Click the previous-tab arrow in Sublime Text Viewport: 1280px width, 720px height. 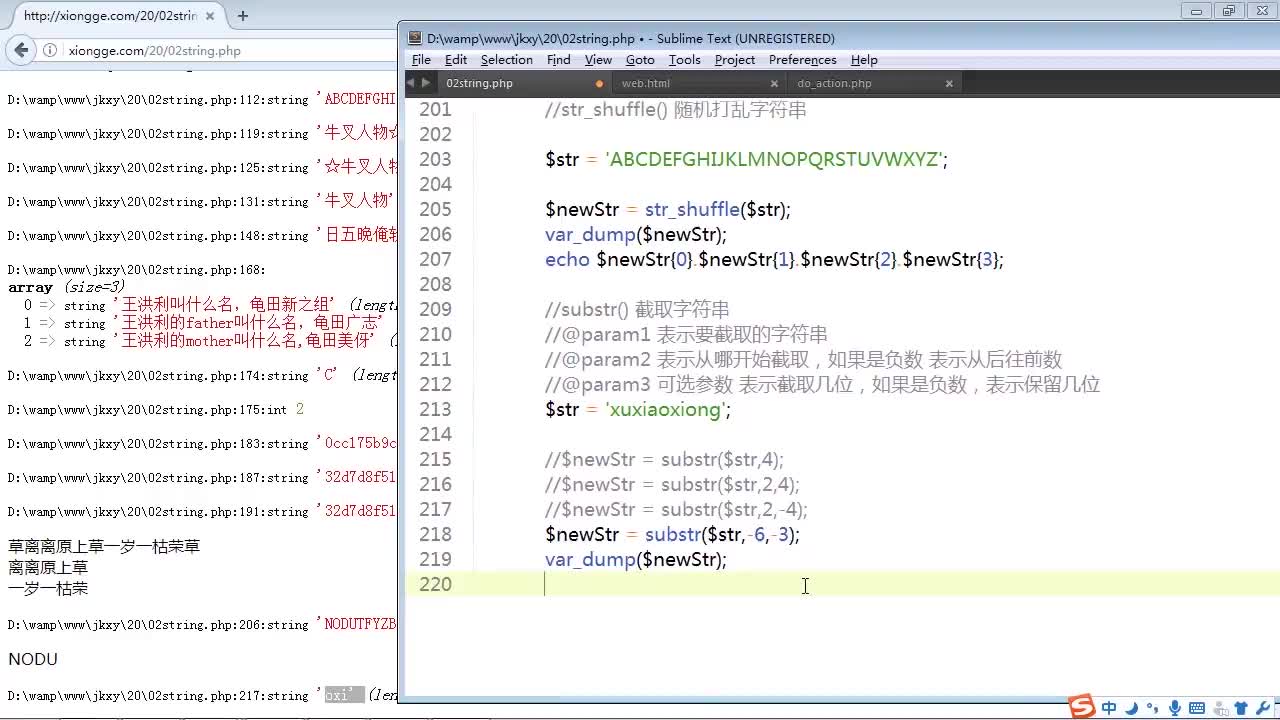tap(411, 84)
